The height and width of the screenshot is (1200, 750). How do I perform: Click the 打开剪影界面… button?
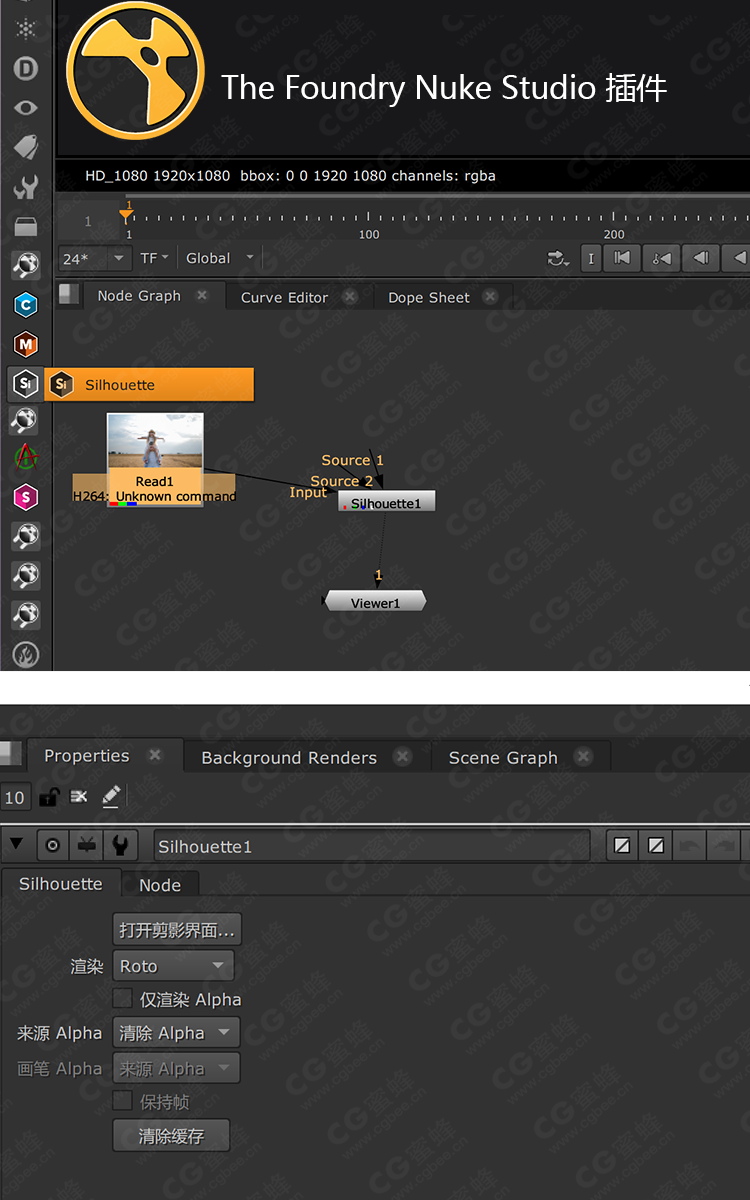(177, 930)
